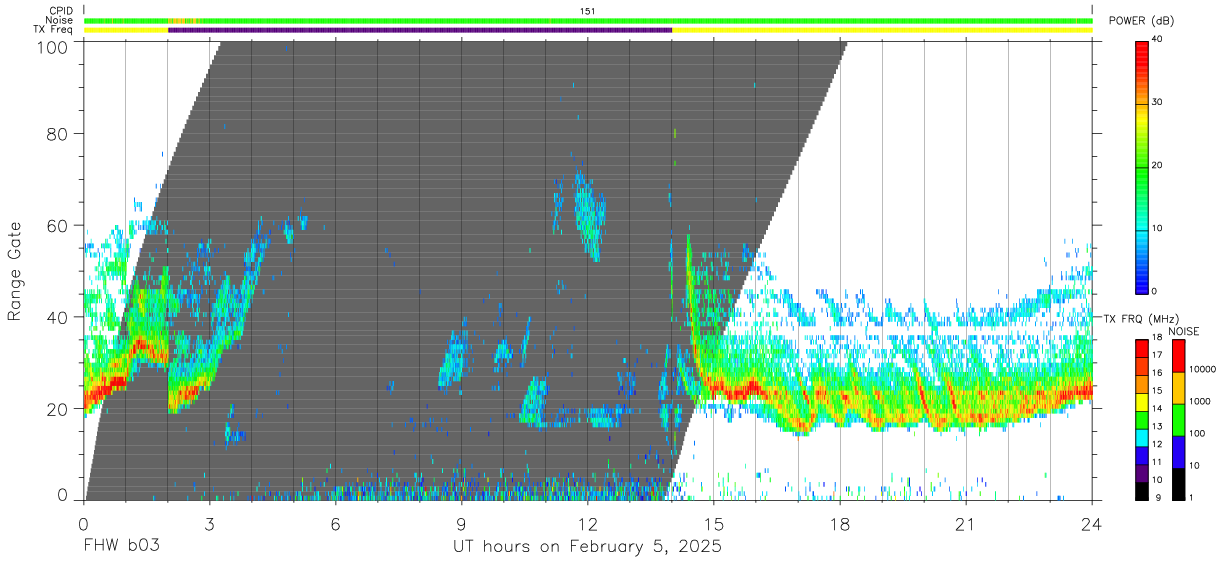Click the 20 tick on the POWER colorbar
This screenshot has height=567, width=1228.
[x=1159, y=166]
